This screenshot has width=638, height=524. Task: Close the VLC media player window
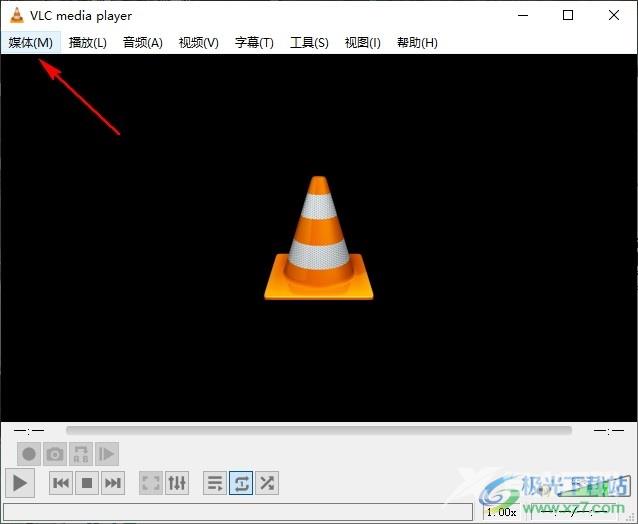coord(614,15)
